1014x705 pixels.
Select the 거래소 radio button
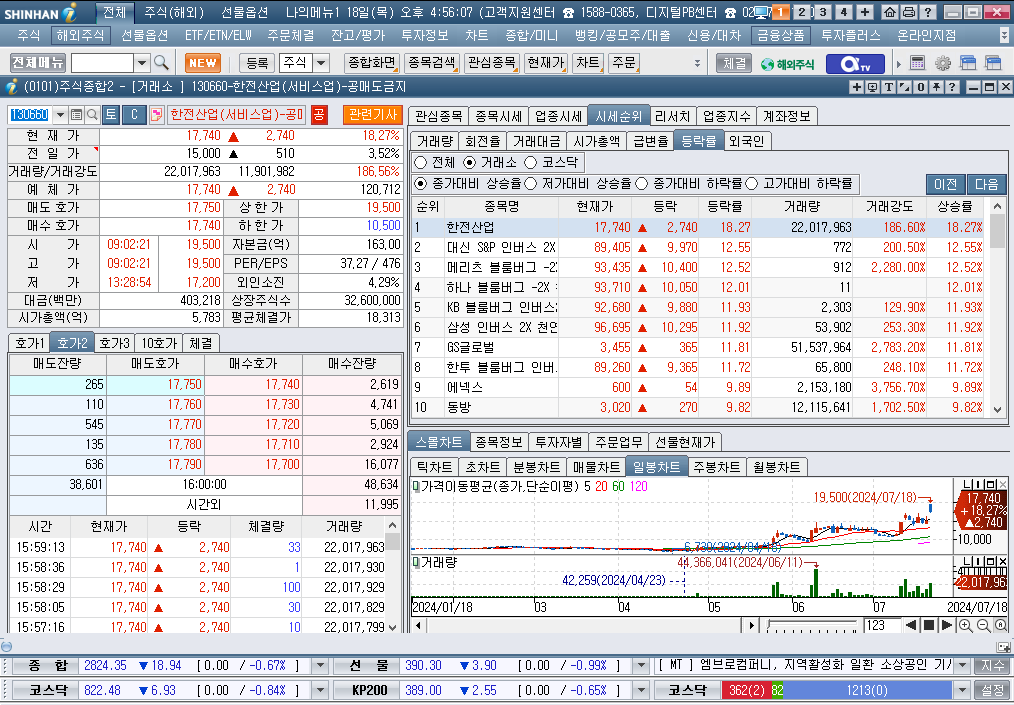click(469, 162)
